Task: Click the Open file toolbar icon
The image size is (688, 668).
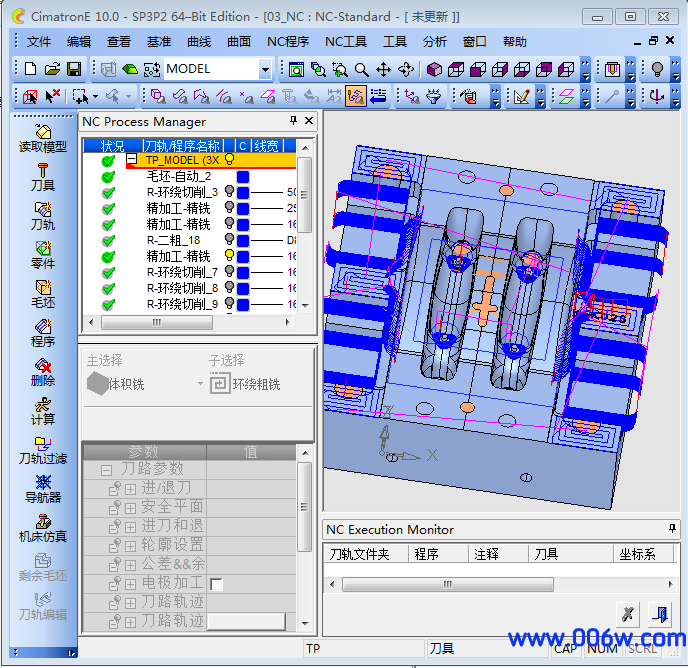Action: (x=52, y=69)
